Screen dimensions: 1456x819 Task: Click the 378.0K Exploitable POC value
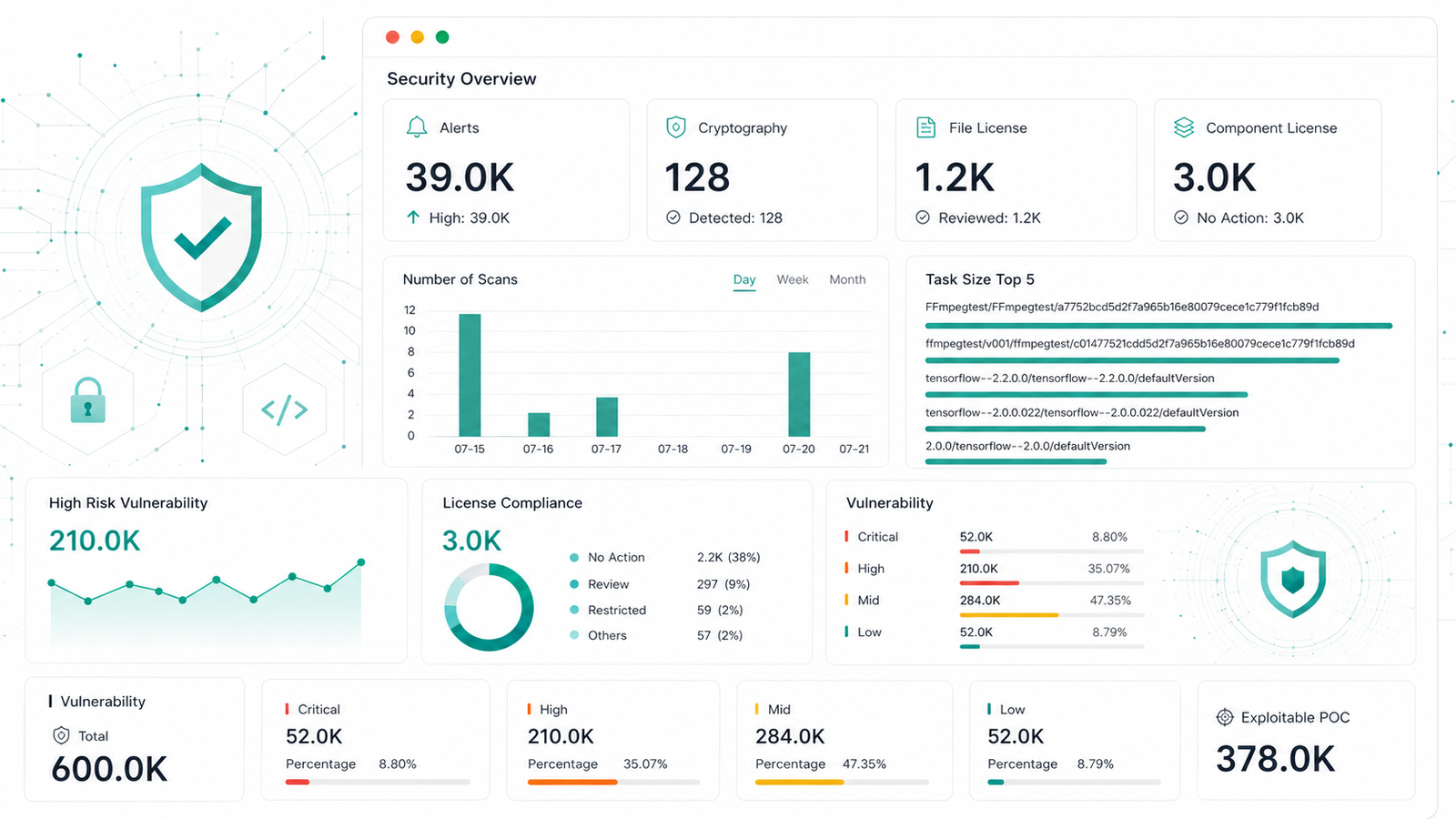point(1276,759)
